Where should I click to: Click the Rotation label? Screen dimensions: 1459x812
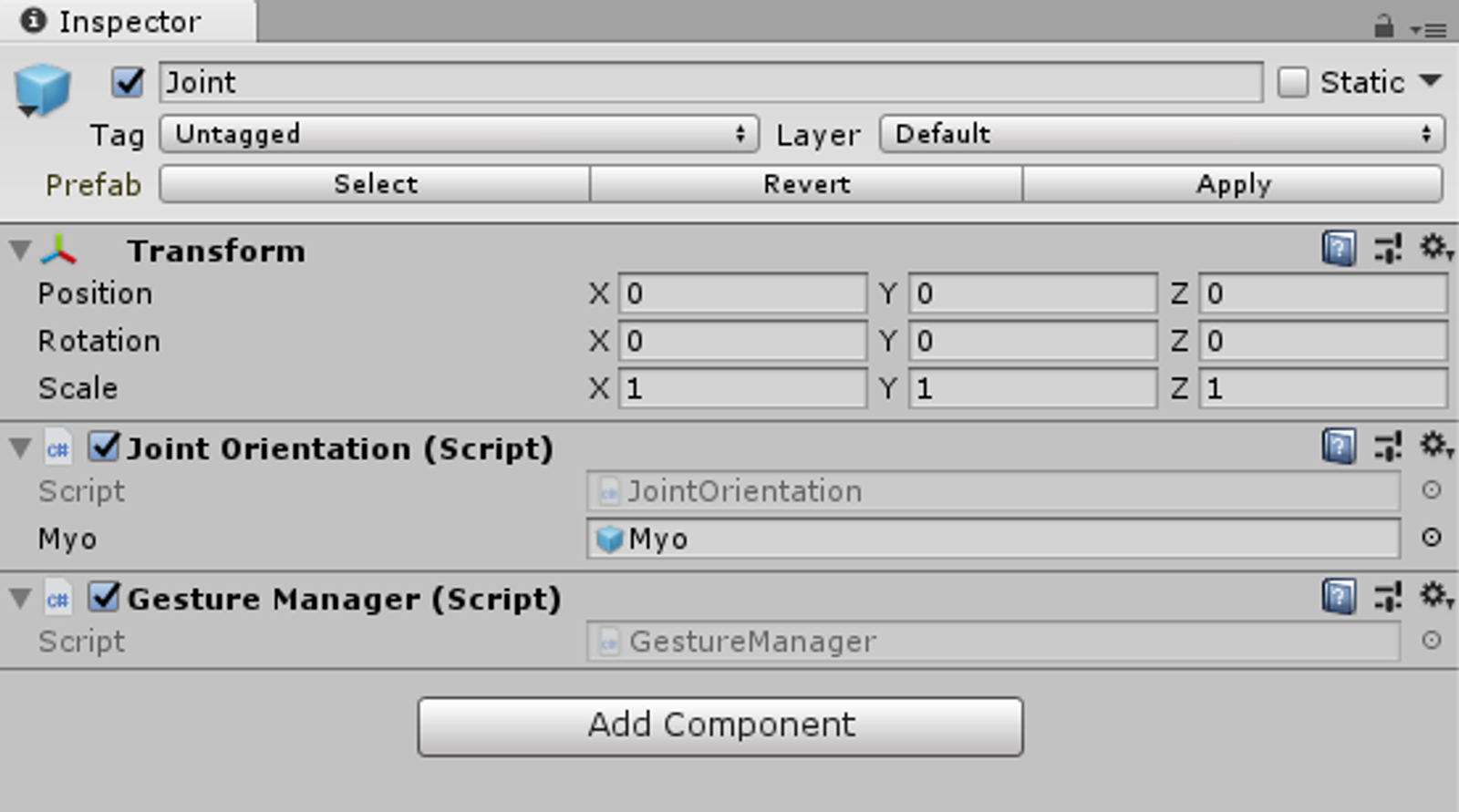98,341
